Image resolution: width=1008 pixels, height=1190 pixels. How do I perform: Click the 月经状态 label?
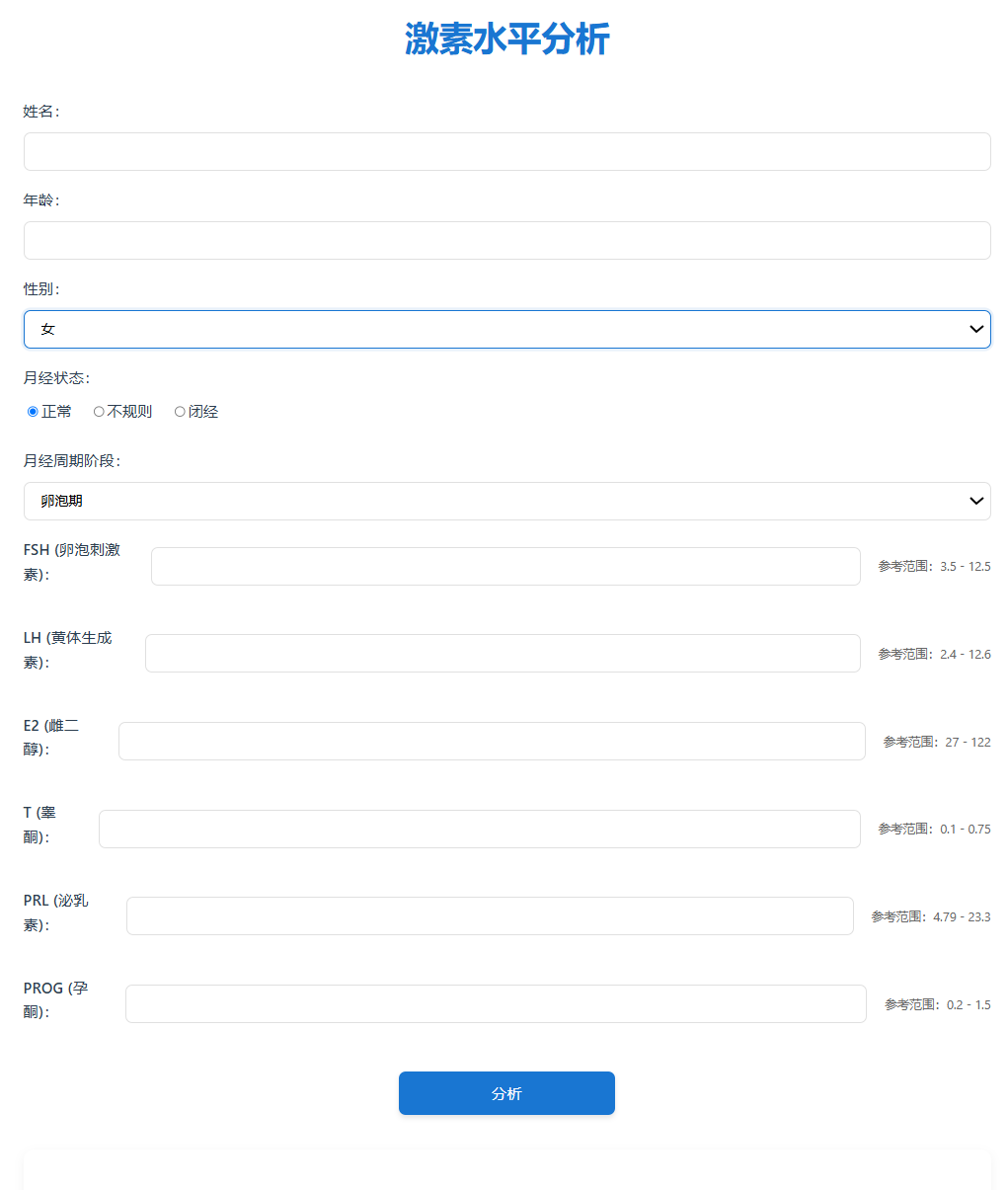pyautogui.click(x=56, y=378)
